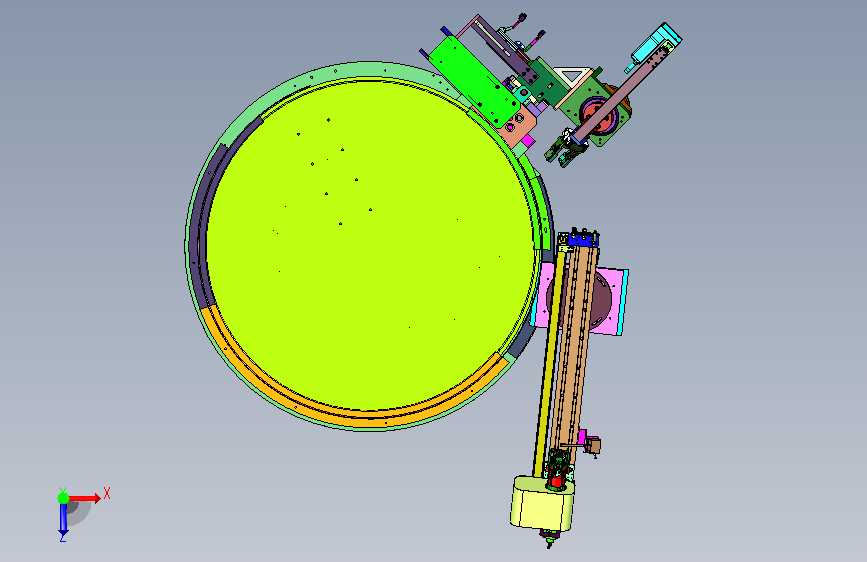Click the green Y axis dot of triad
The width and height of the screenshot is (867, 562).
point(64,498)
